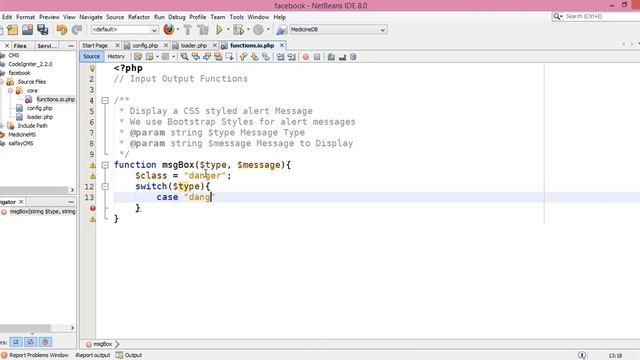Click the Source view button
The image size is (640, 360).
[91, 56]
